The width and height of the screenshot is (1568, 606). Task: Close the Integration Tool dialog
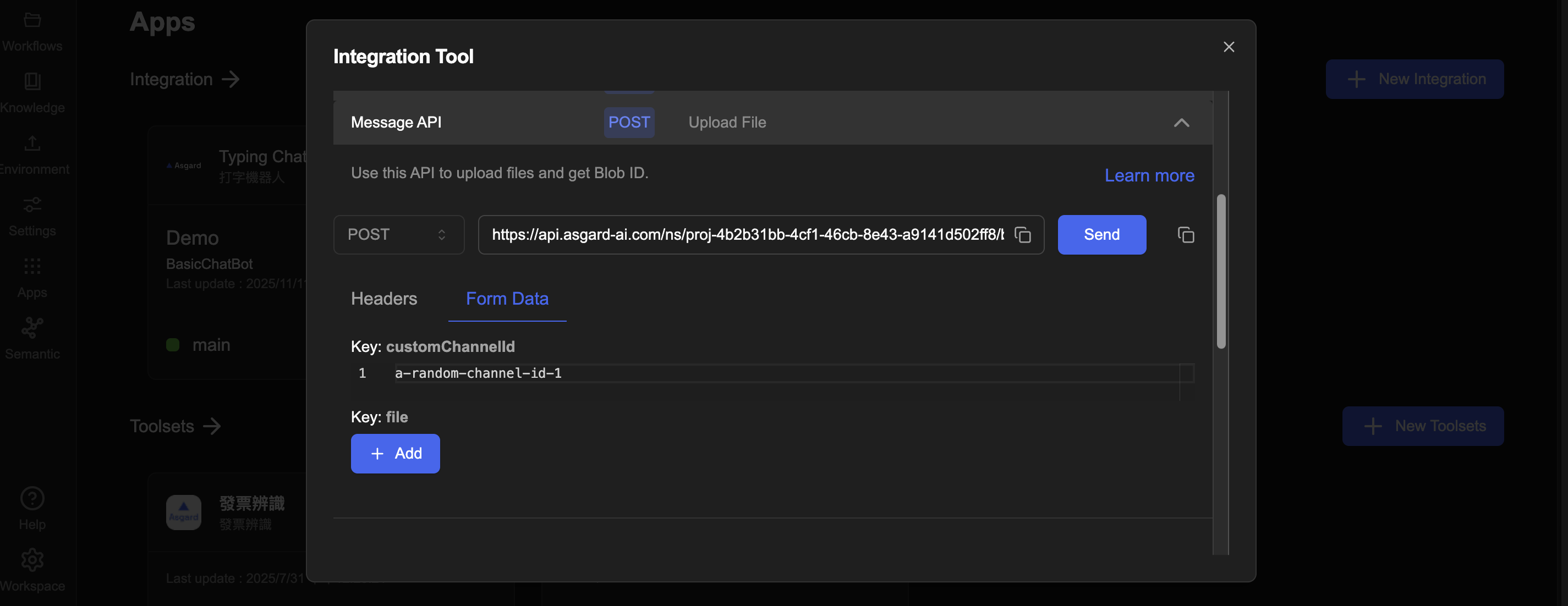click(1229, 47)
